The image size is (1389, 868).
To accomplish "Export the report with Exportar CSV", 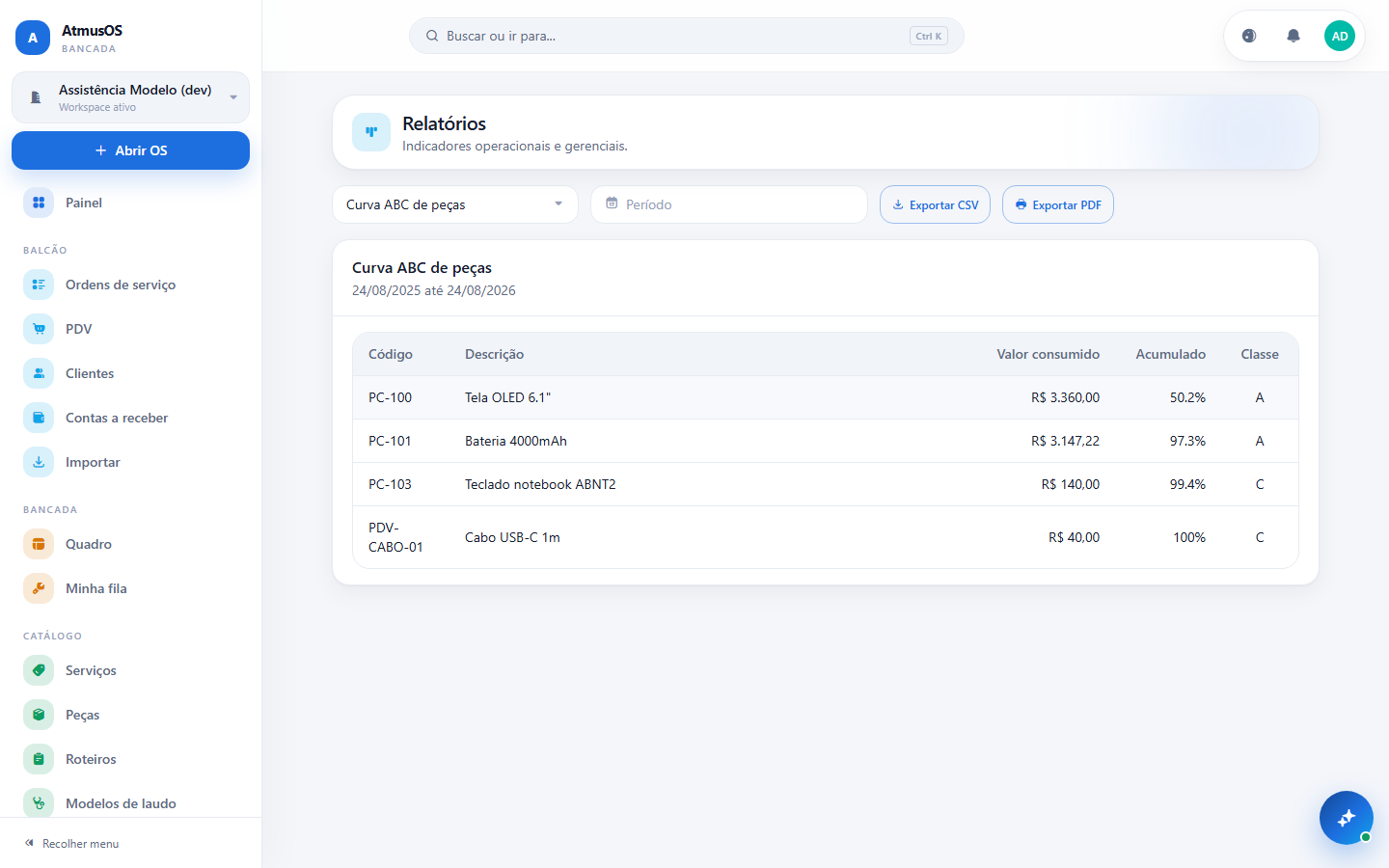I will tap(935, 204).
